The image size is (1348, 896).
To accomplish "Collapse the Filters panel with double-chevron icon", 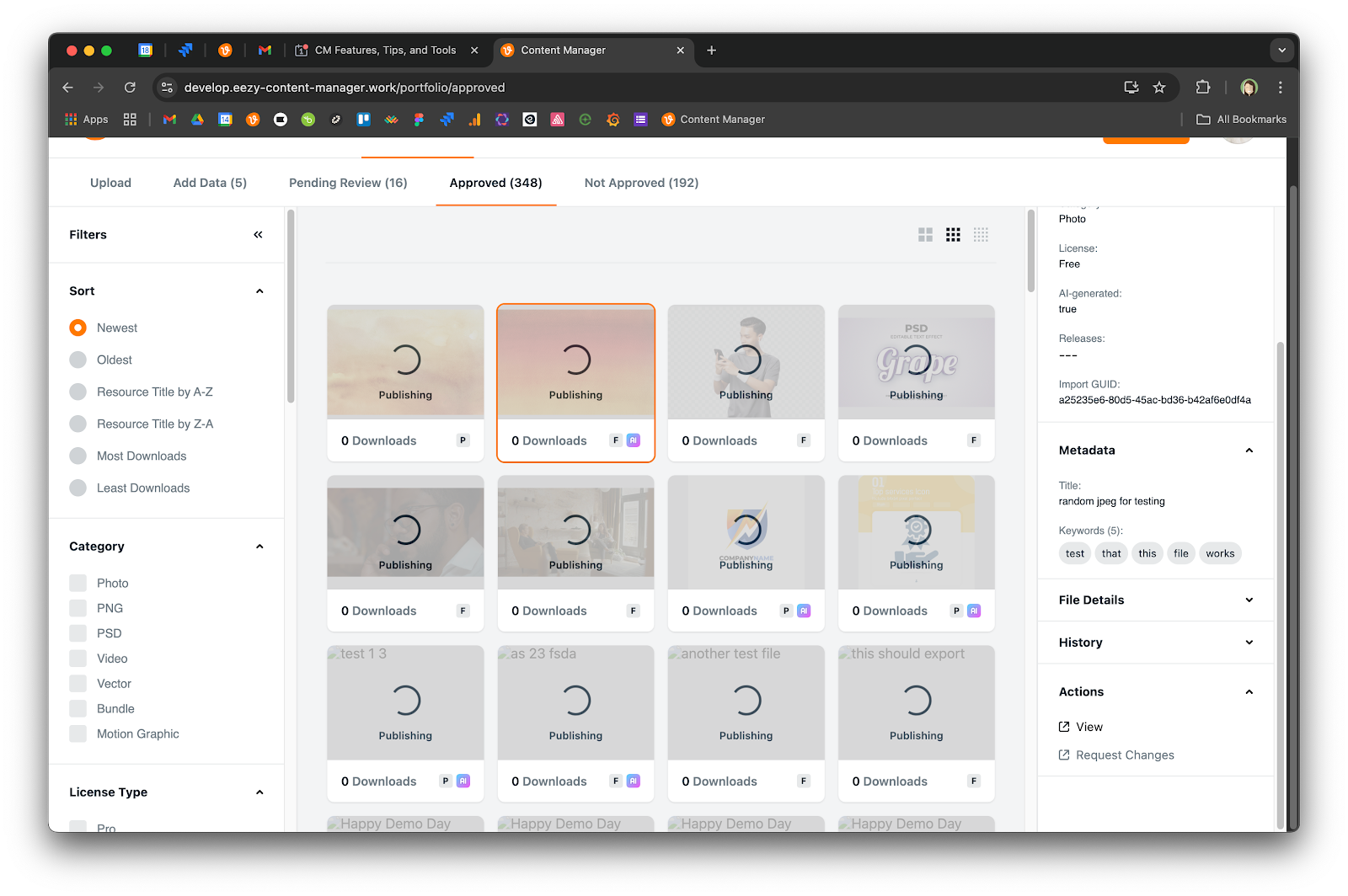I will 258,235.
